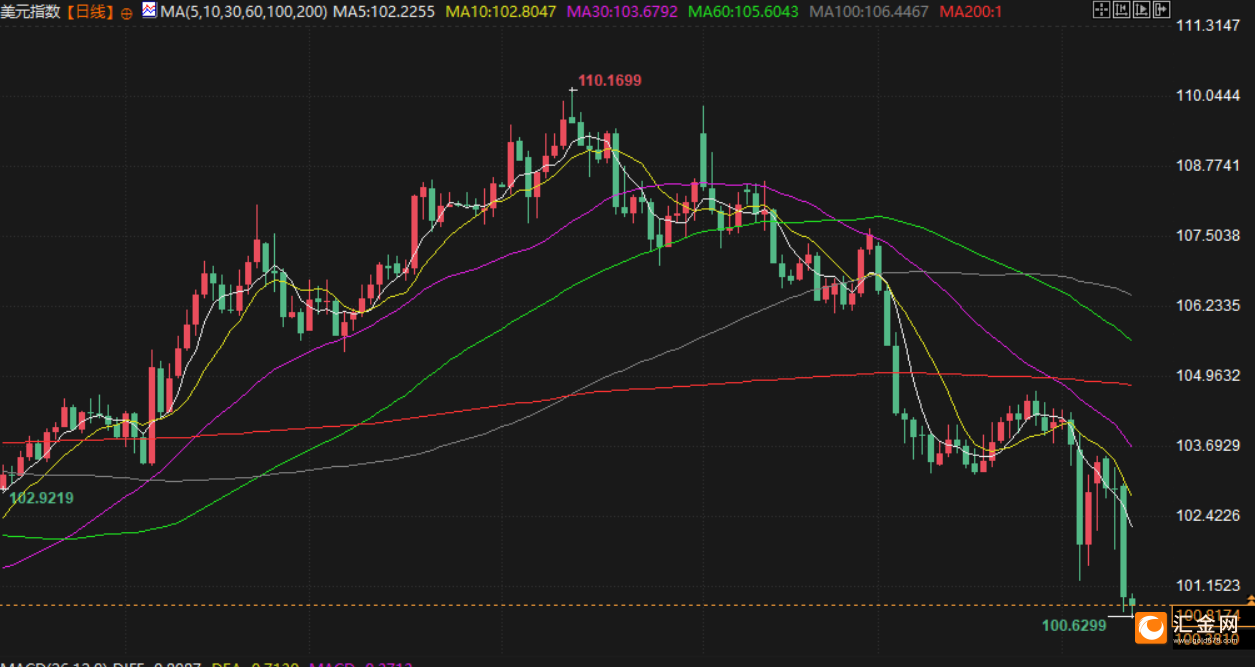Open the MA indicator chart icon
The image size is (1255, 667).
pos(149,12)
